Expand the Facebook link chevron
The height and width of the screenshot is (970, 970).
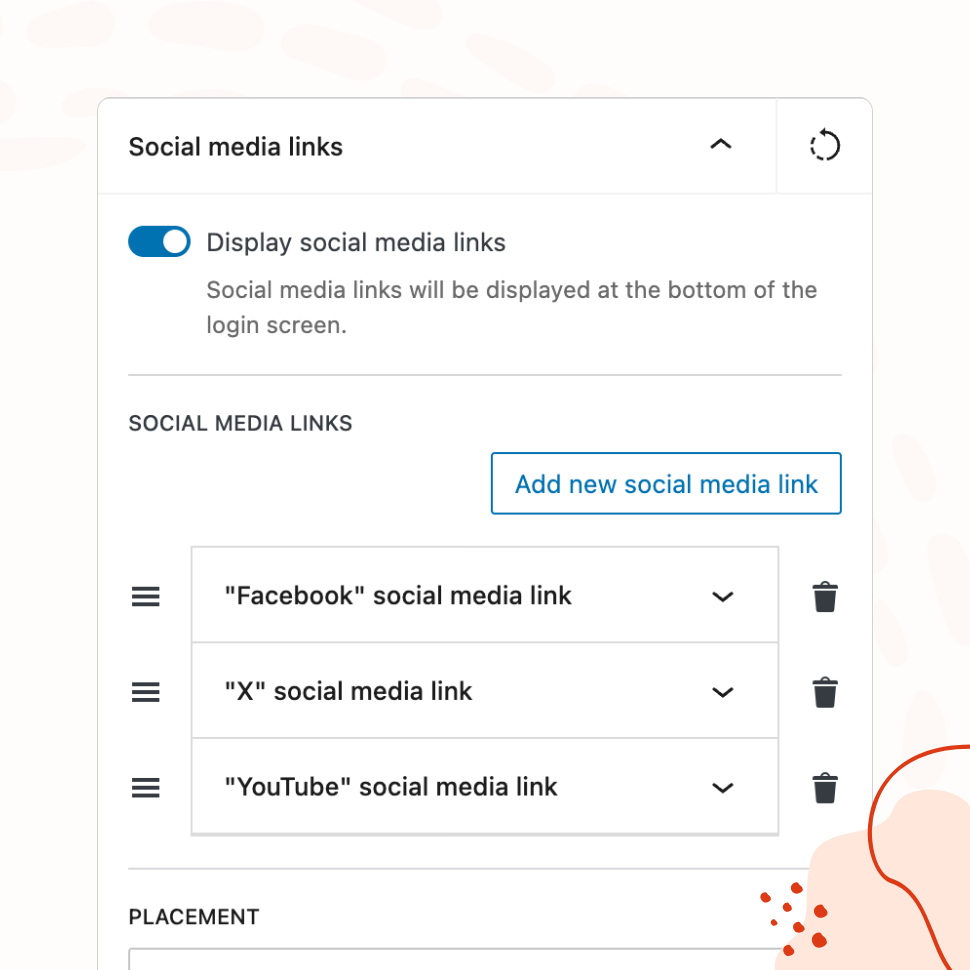click(x=722, y=597)
